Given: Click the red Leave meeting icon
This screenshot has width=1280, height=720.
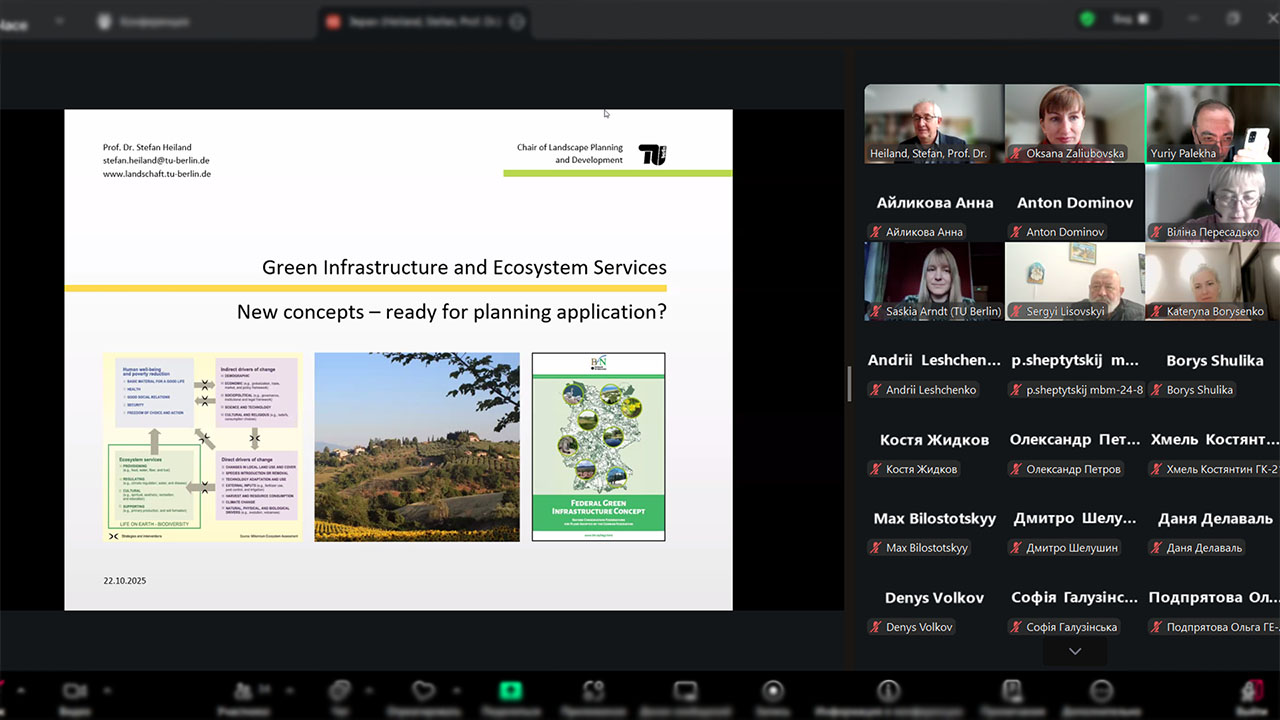Looking at the screenshot, I should 1252,692.
